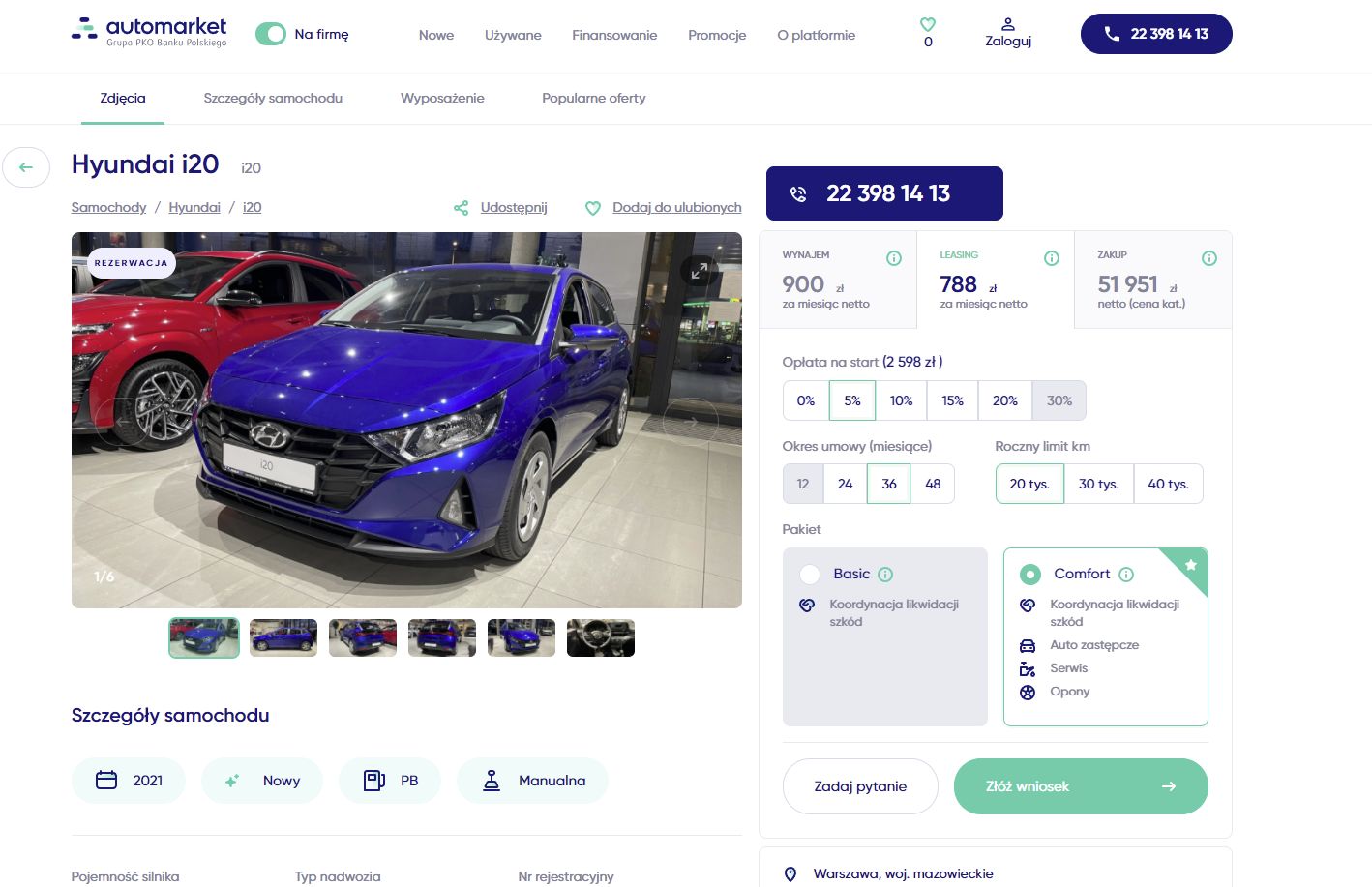Select the Comfort package radio button

[1030, 575]
